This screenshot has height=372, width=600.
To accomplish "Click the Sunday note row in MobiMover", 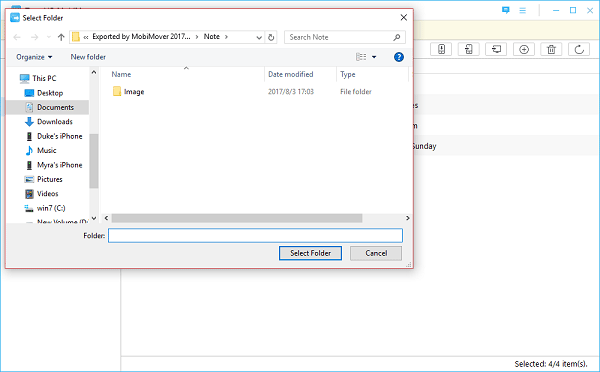I will (x=506, y=146).
